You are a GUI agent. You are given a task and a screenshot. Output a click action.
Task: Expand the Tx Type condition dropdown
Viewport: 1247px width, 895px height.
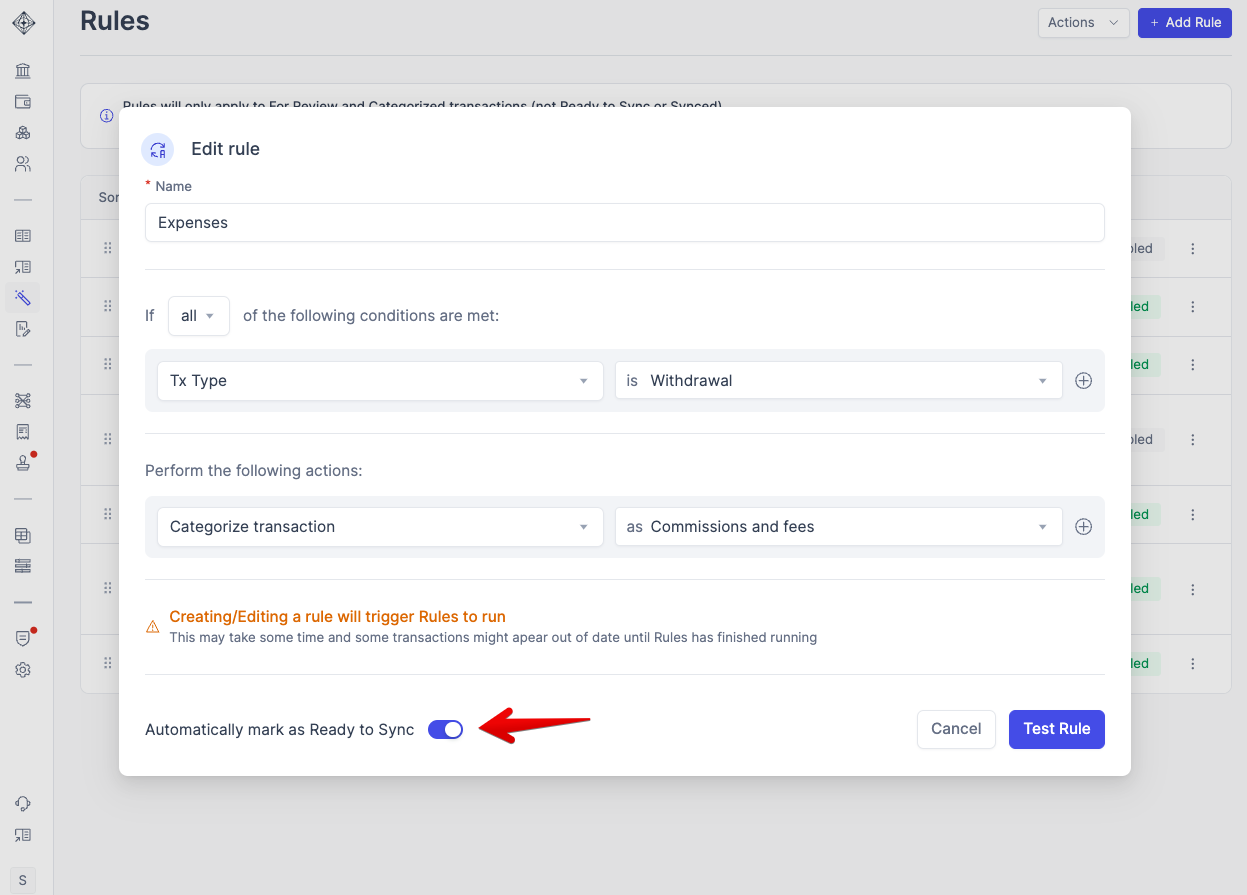380,381
